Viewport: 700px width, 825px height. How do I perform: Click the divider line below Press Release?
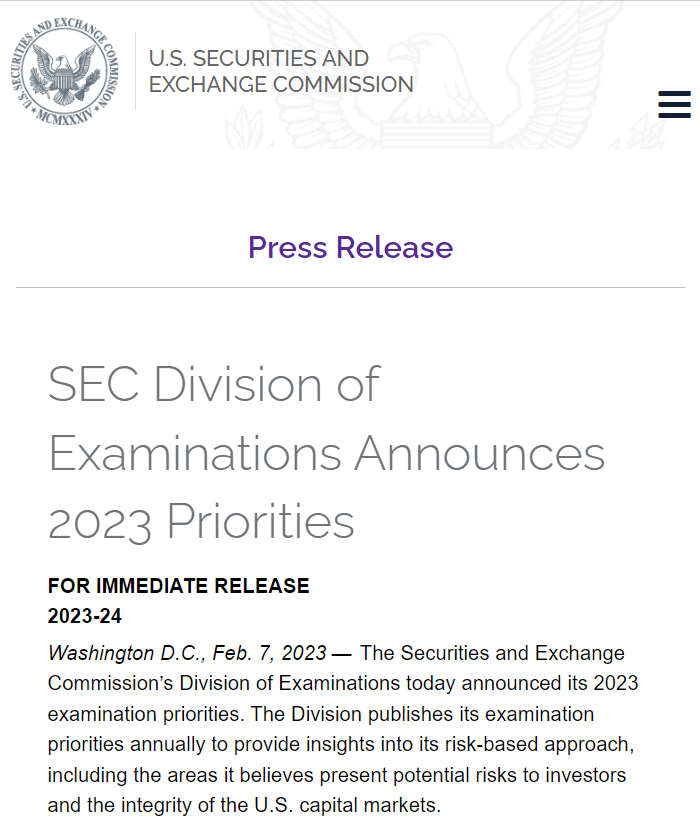point(350,288)
